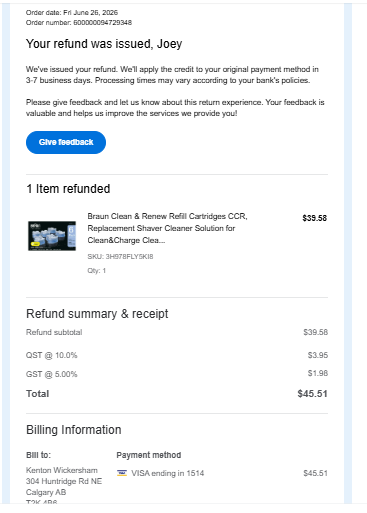Click the QST @ 10.0% row
This screenshot has width=367, height=513.
click(177, 355)
